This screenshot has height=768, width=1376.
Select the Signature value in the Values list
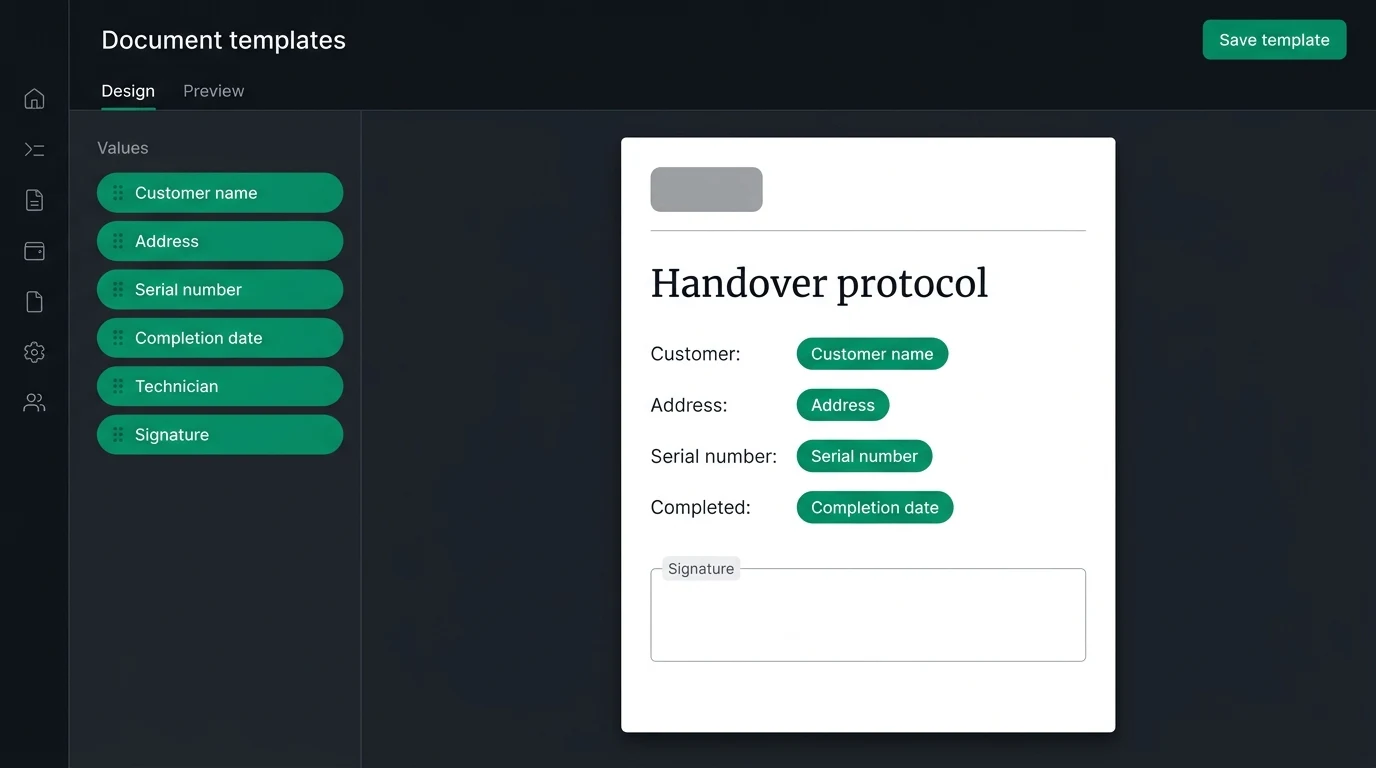220,435
